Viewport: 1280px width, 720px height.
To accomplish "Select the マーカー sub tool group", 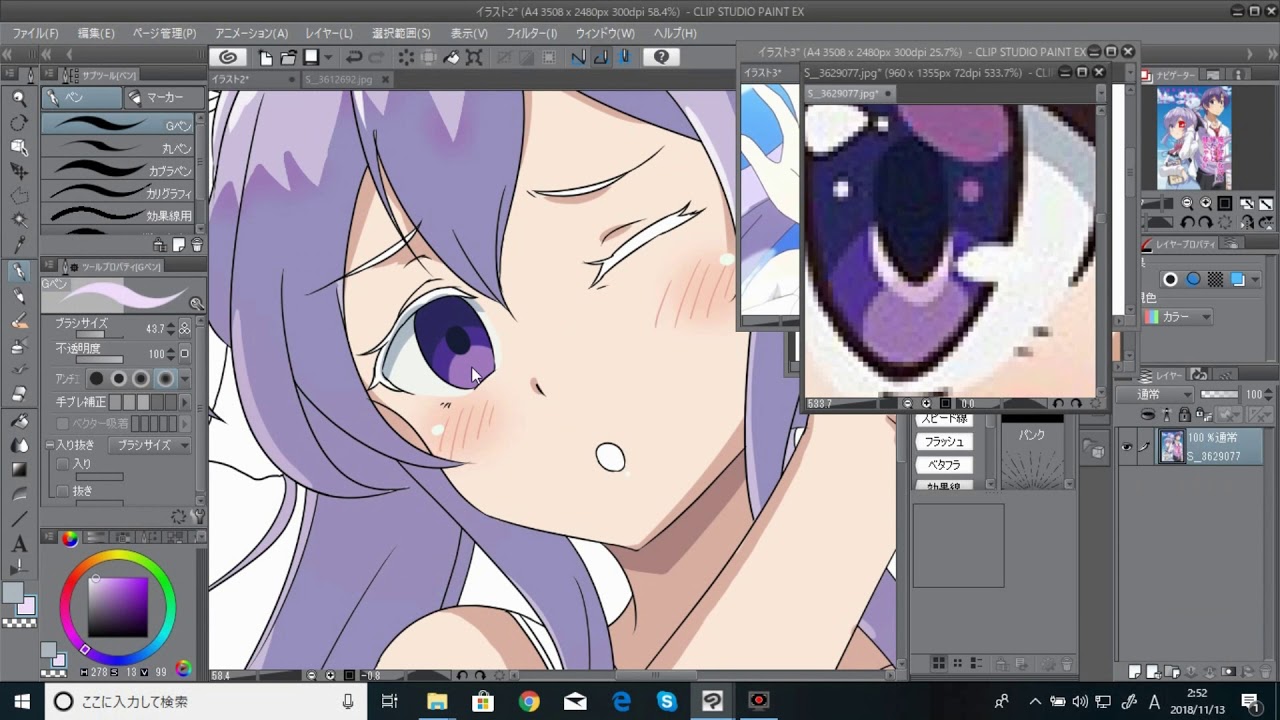I will 164,98.
